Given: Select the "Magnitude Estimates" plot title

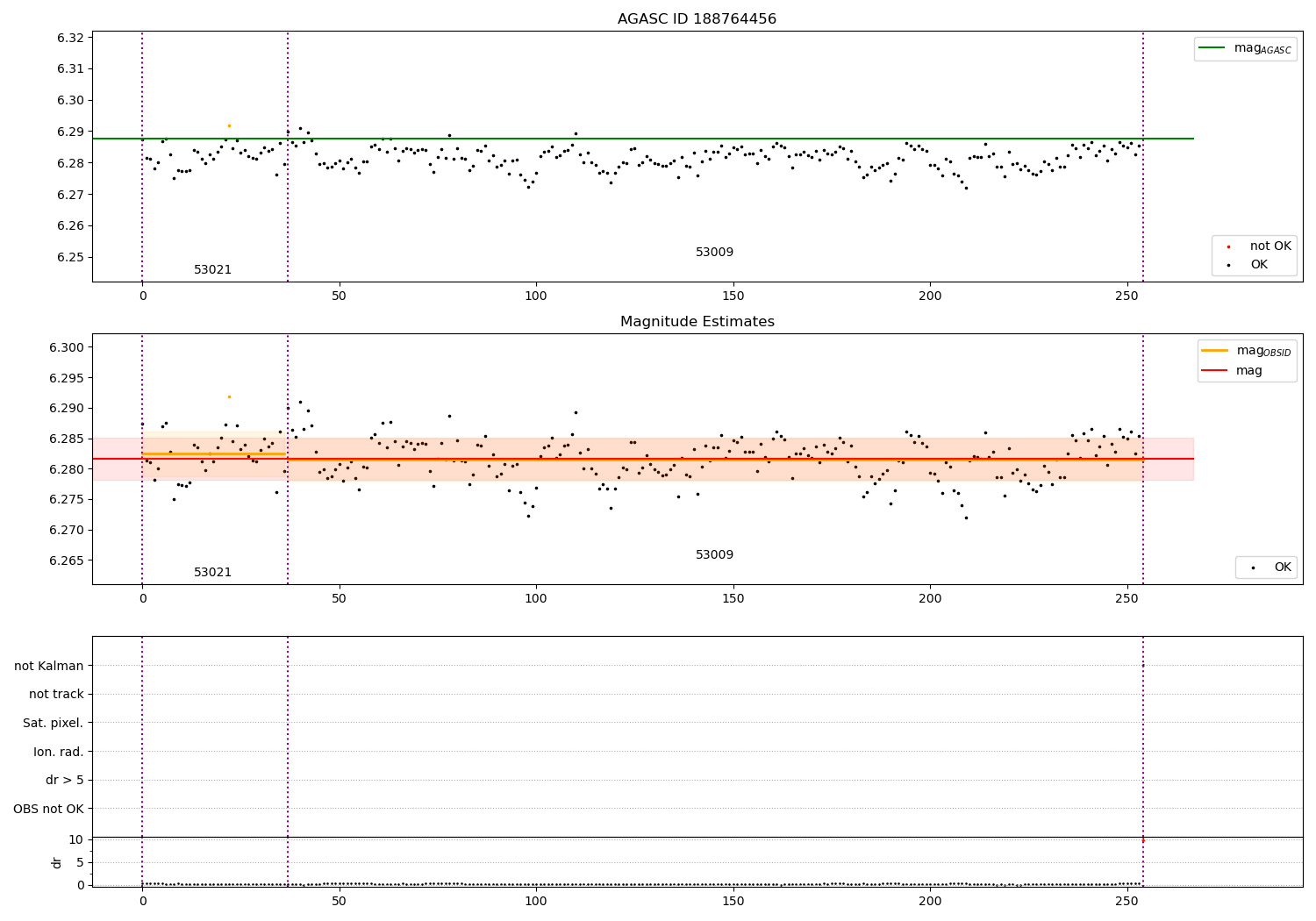Looking at the screenshot, I should [x=697, y=322].
